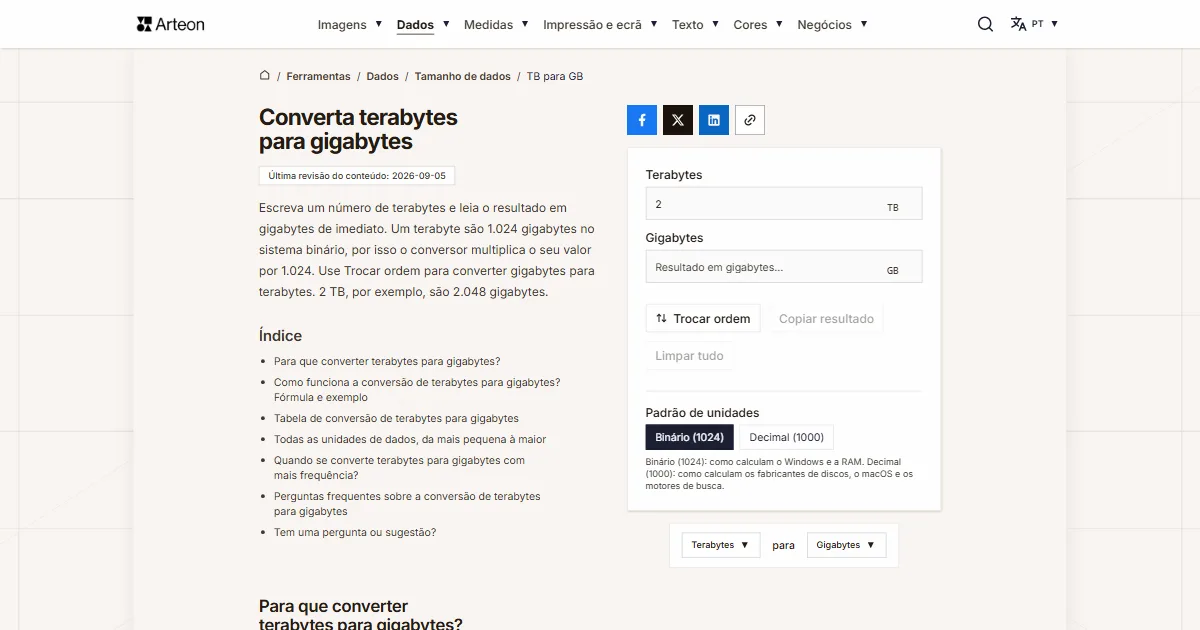Go to 'Perguntas frequentes' index entry
This screenshot has width=1200, height=630.
pos(407,504)
